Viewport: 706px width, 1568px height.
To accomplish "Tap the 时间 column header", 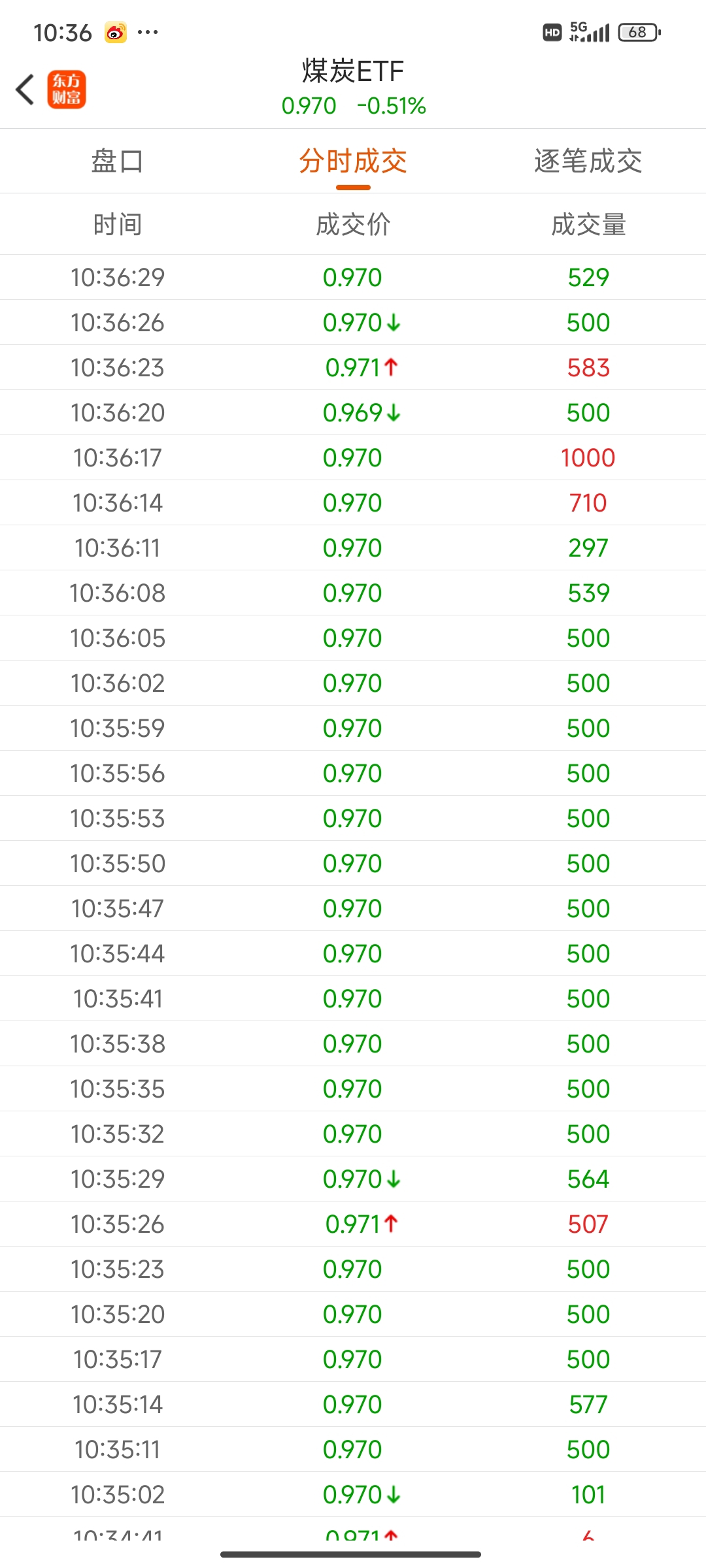I will pos(118,224).
